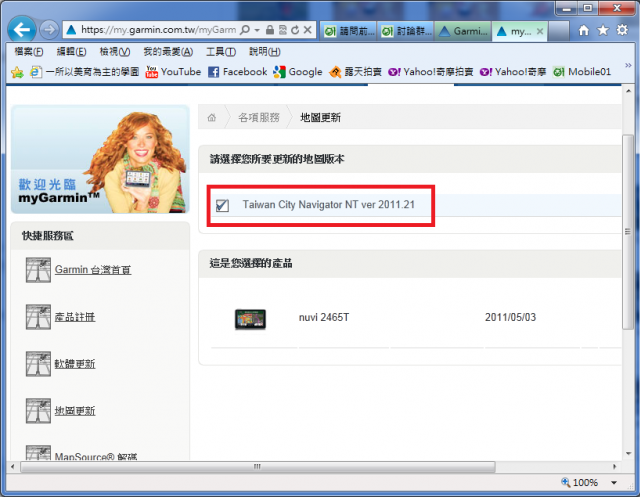This screenshot has width=640, height=497.
Task: Click the search magnifier in address bar
Action: [244, 30]
